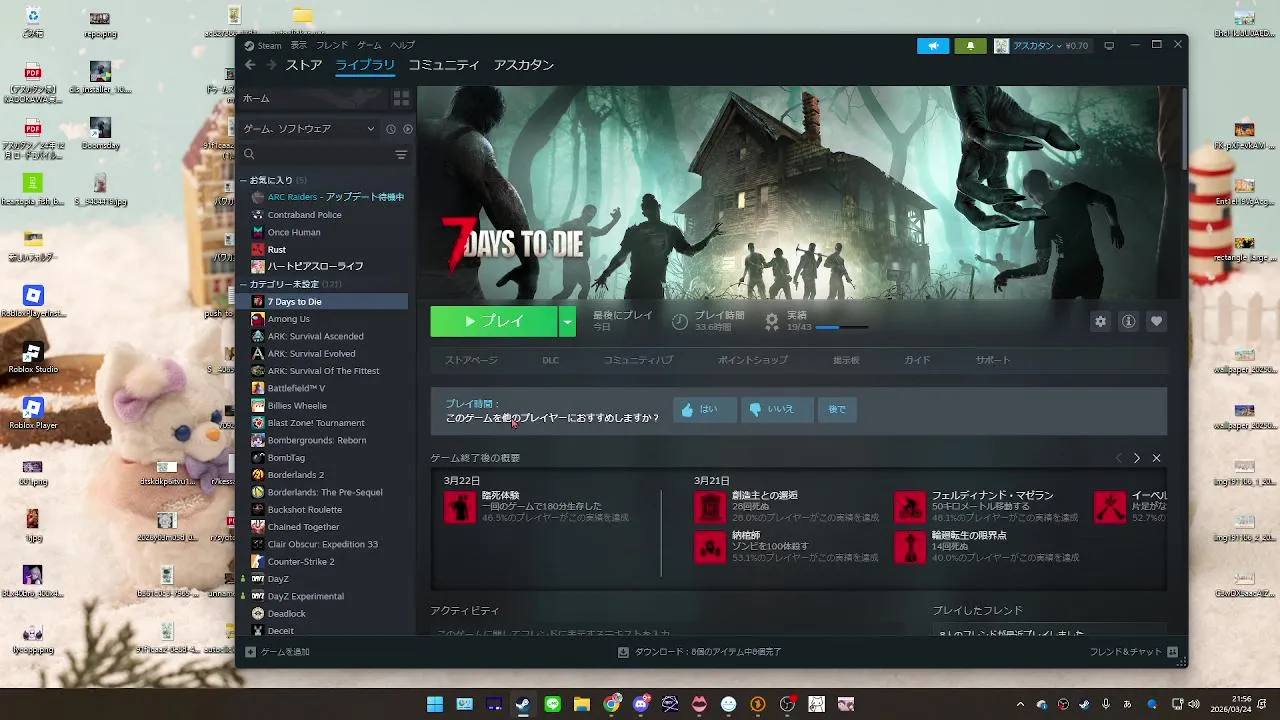Open the ガイド tab
Image resolution: width=1280 pixels, height=720 pixels.
point(917,360)
